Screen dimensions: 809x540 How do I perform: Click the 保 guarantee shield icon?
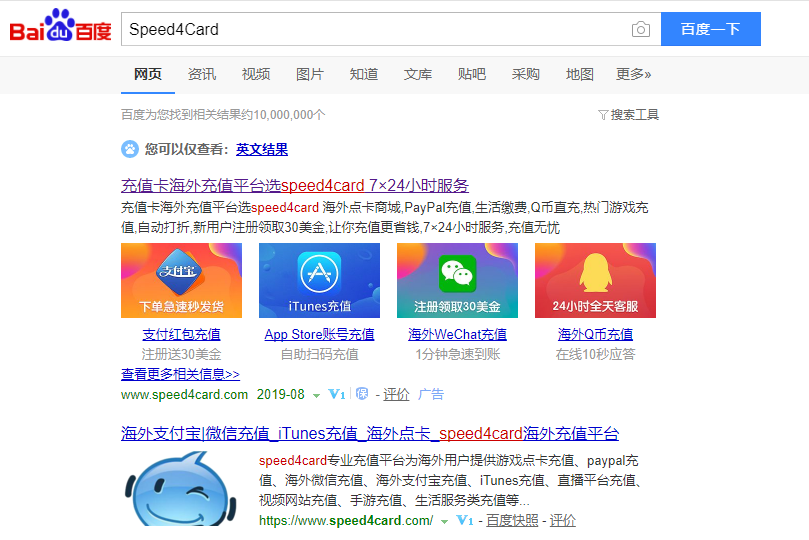tap(362, 394)
